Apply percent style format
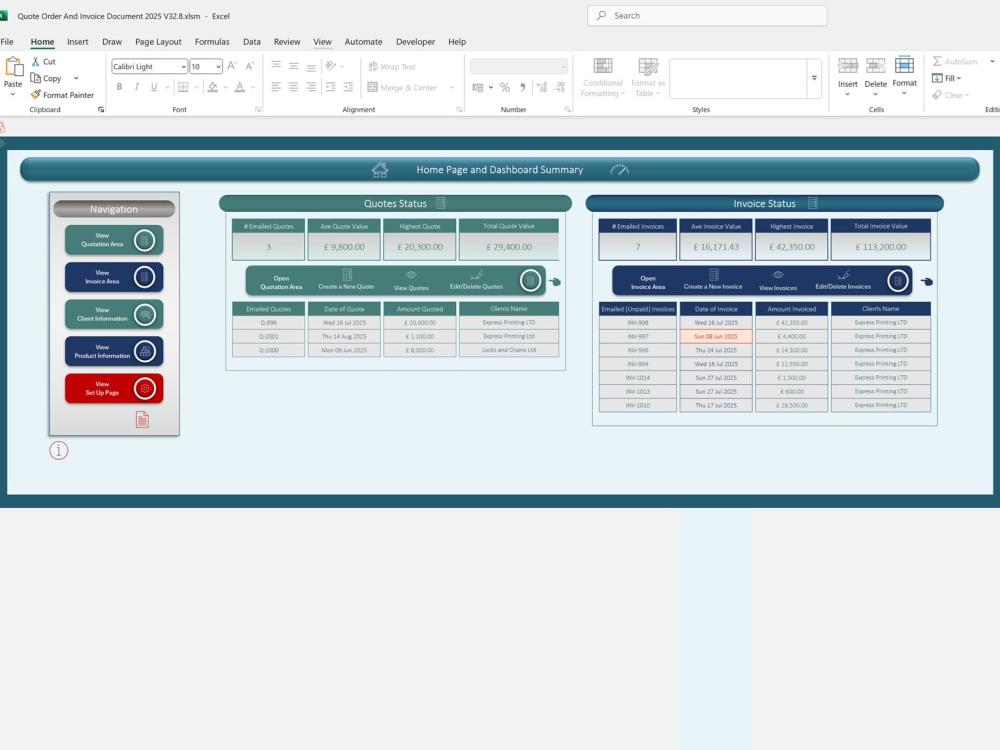The width and height of the screenshot is (1000, 750). tap(504, 87)
